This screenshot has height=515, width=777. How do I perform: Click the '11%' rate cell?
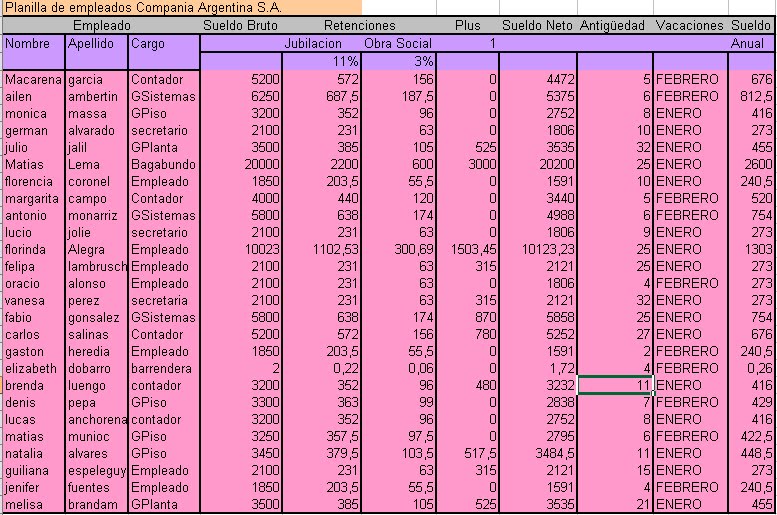(322, 61)
